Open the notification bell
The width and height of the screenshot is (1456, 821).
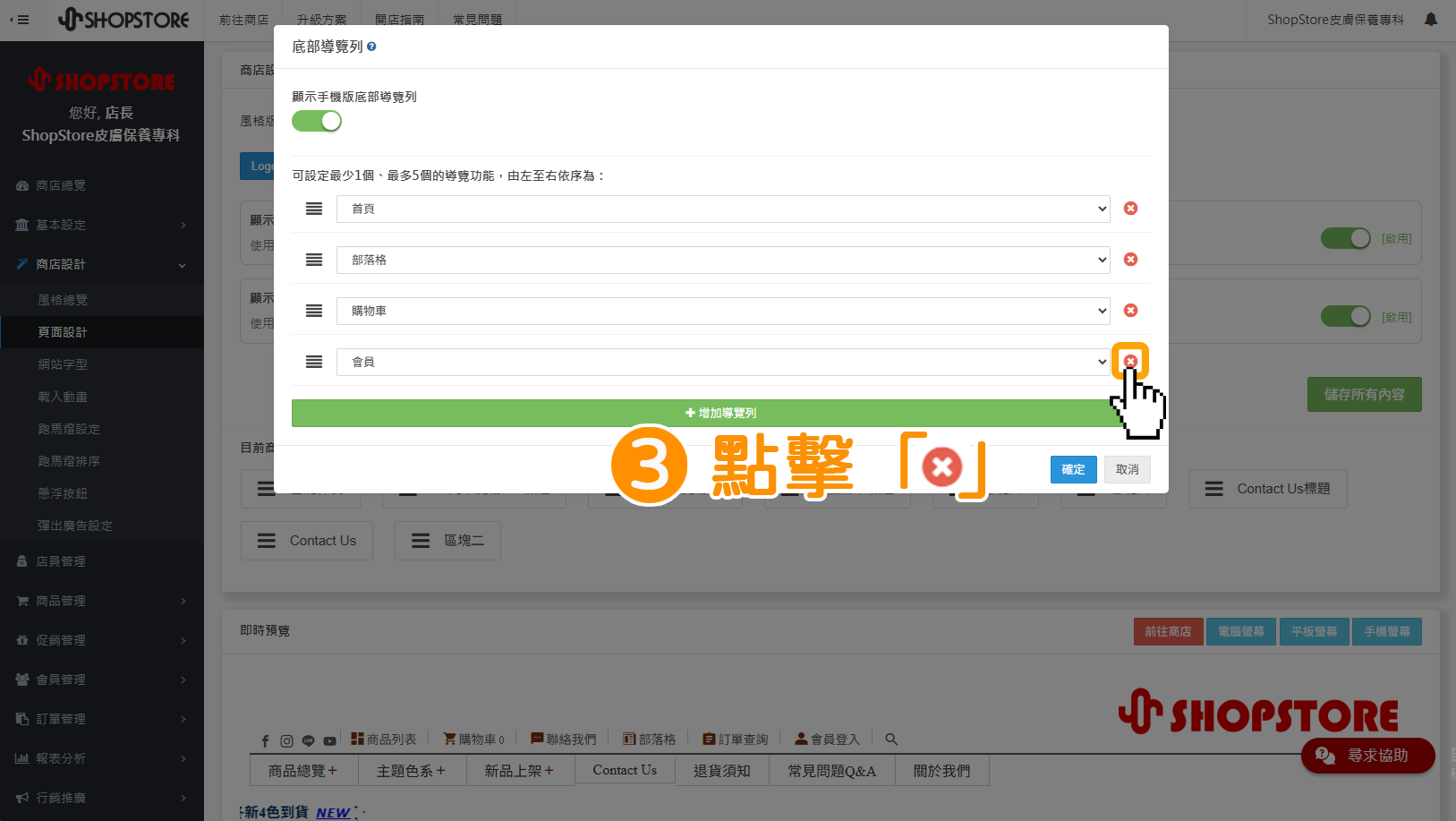point(1431,20)
